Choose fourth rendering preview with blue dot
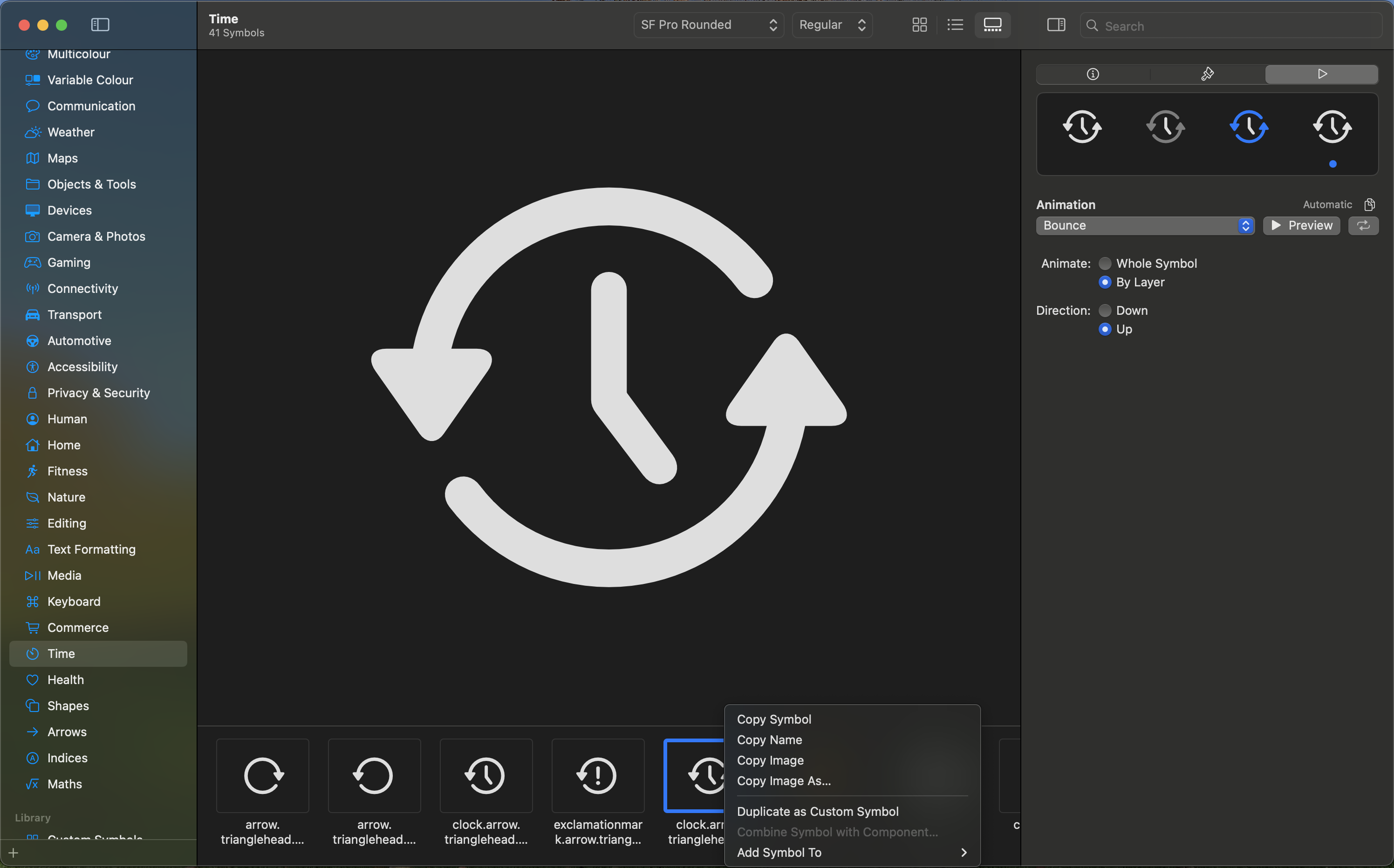The height and width of the screenshot is (868, 1394). [1332, 127]
